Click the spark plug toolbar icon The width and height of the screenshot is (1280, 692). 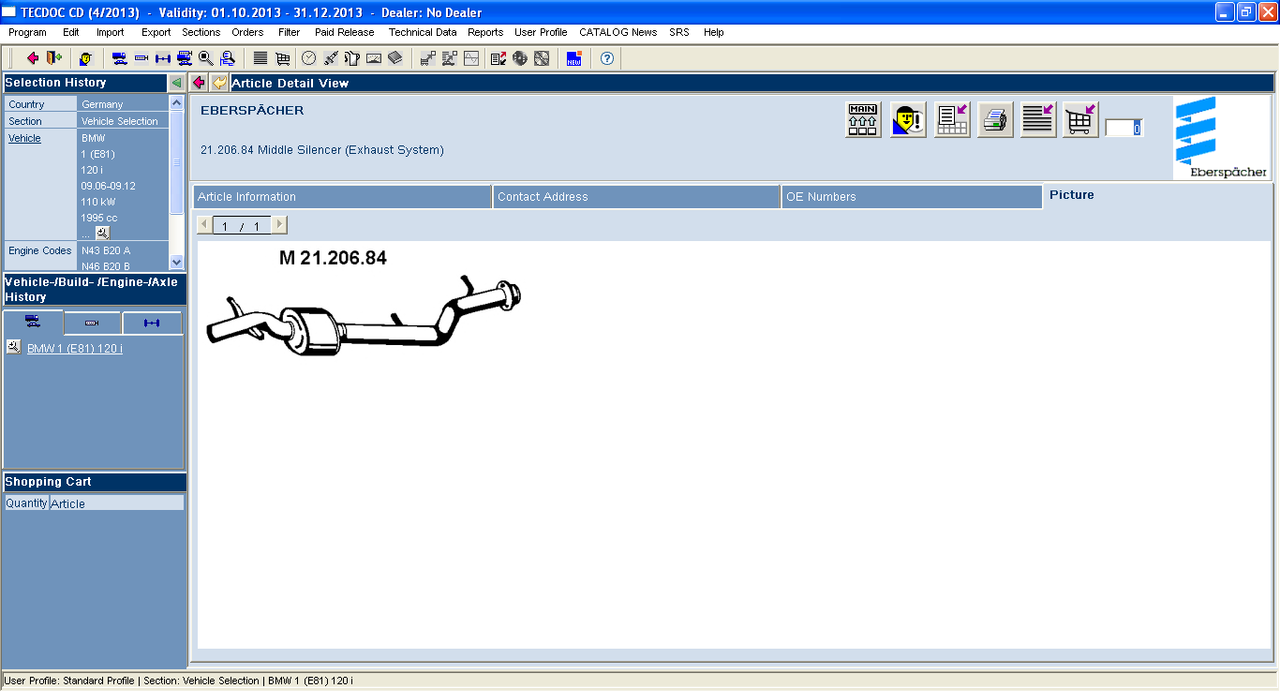coord(330,58)
